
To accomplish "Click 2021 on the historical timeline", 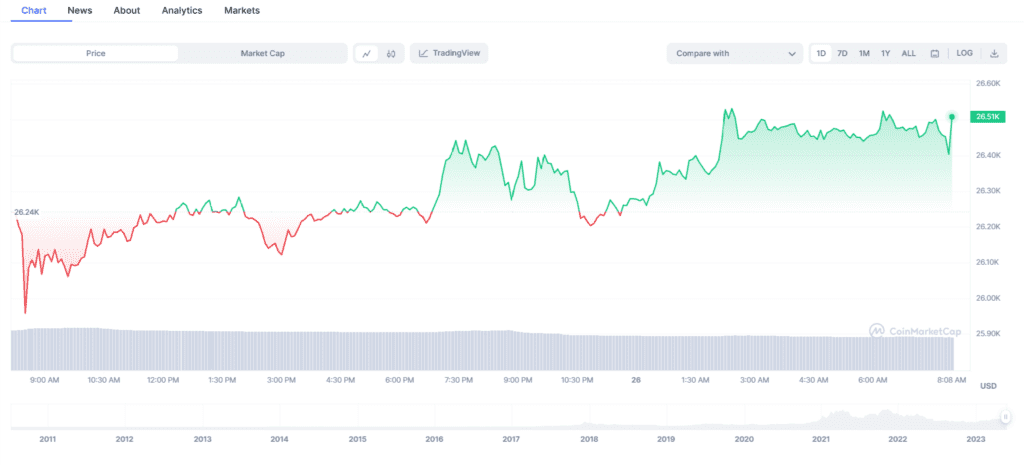I will [x=821, y=440].
